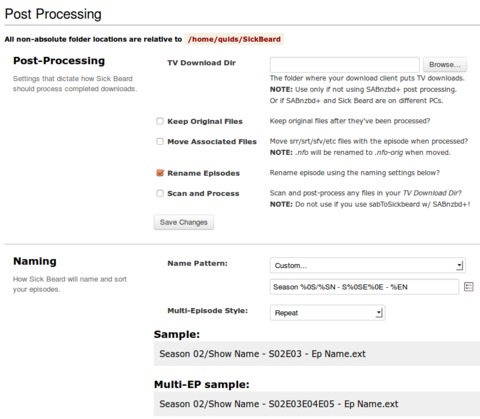Click the /home/quids/SickBeard path label
Viewport: 480px width, 419px height.
234,39
